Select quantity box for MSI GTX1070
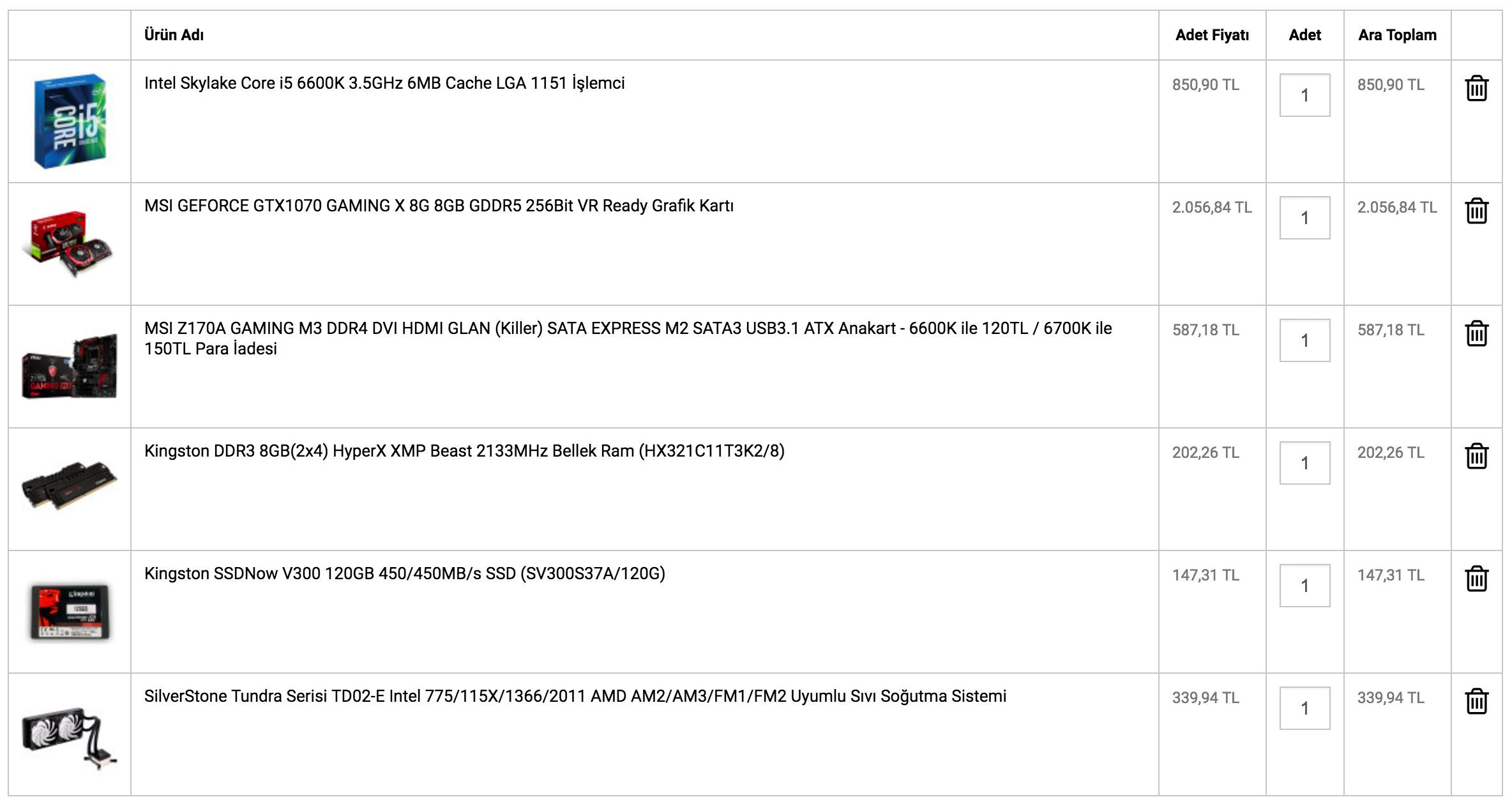 pos(1304,218)
